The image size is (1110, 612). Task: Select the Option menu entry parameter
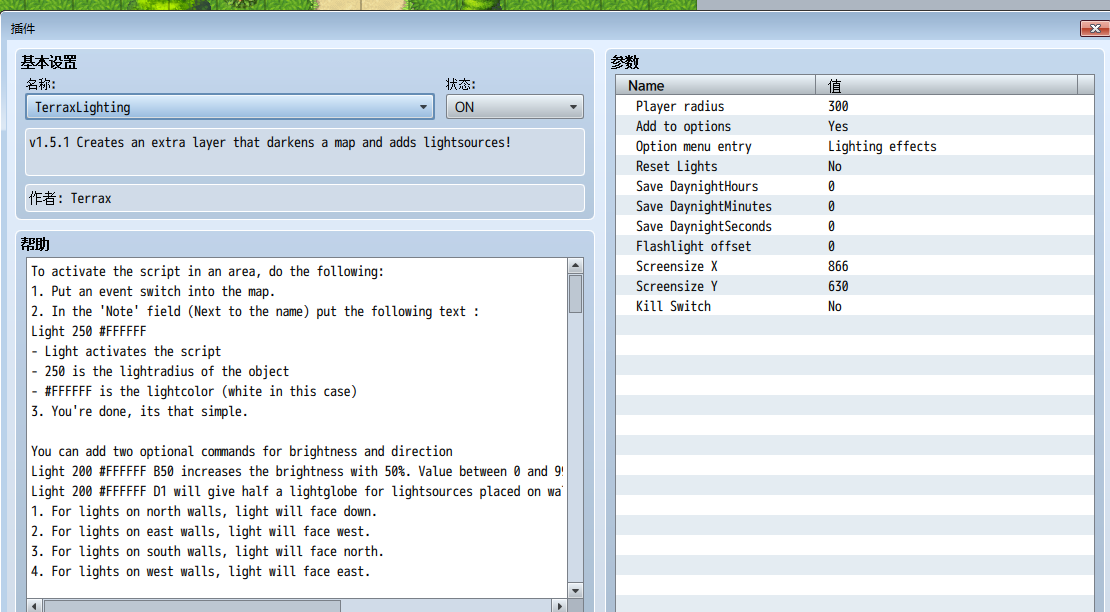point(854,146)
